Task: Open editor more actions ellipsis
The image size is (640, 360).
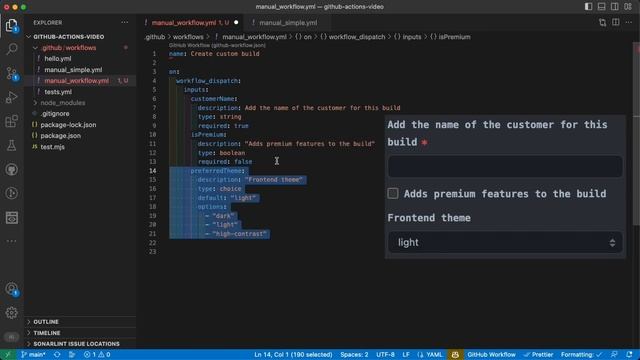Action: tap(629, 22)
